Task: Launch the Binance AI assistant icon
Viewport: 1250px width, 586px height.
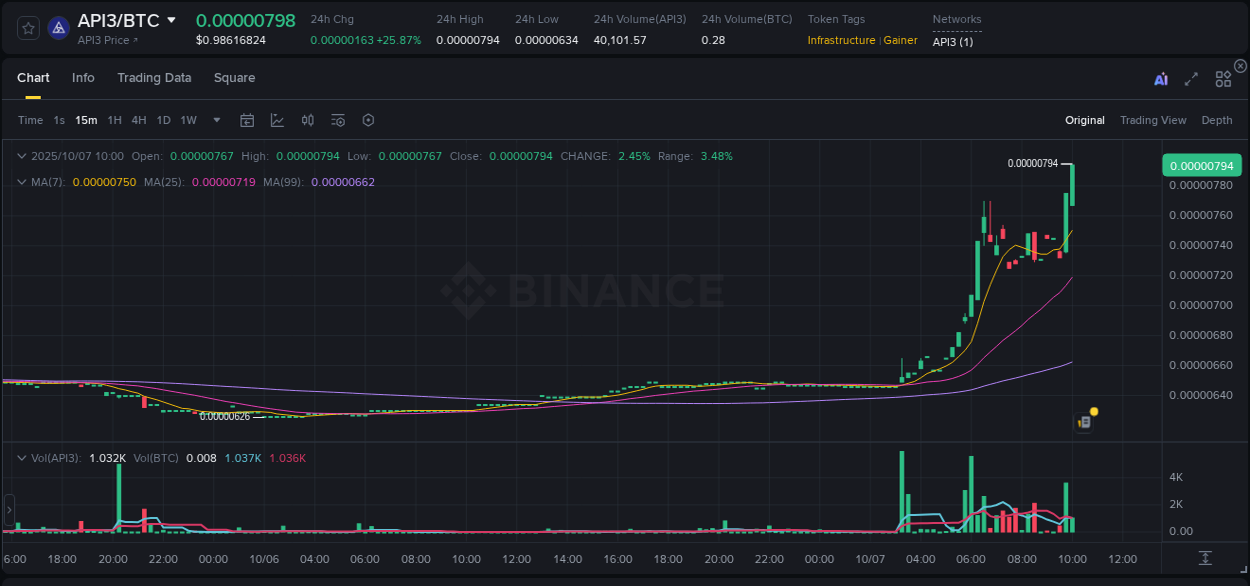Action: (1159, 78)
